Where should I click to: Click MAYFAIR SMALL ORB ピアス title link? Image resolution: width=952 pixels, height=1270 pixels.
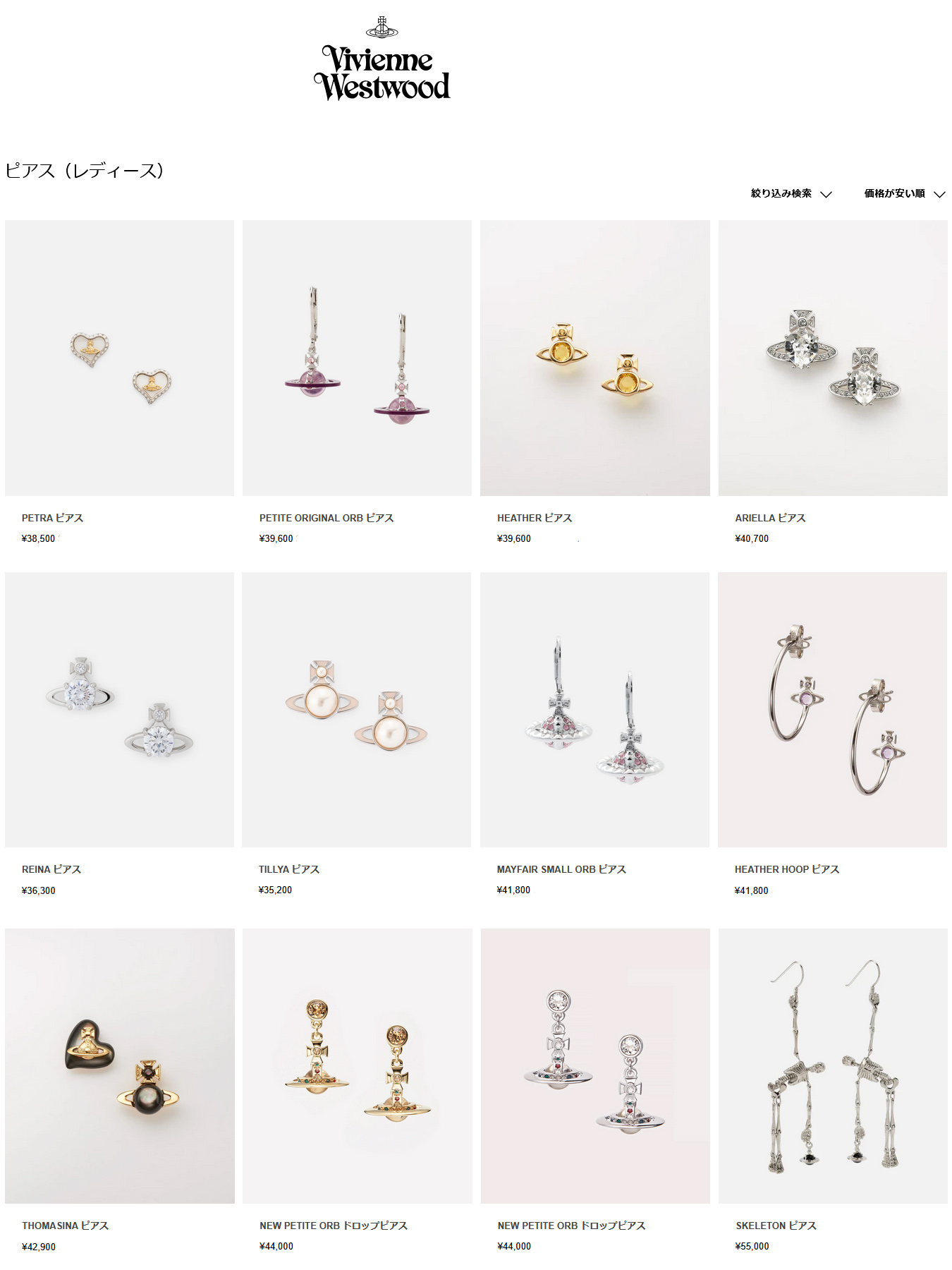click(561, 869)
